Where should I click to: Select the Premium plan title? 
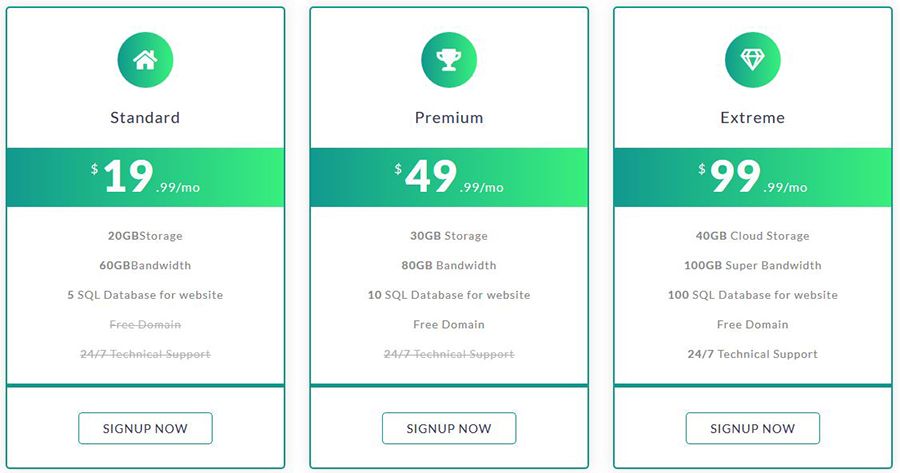[x=449, y=118]
